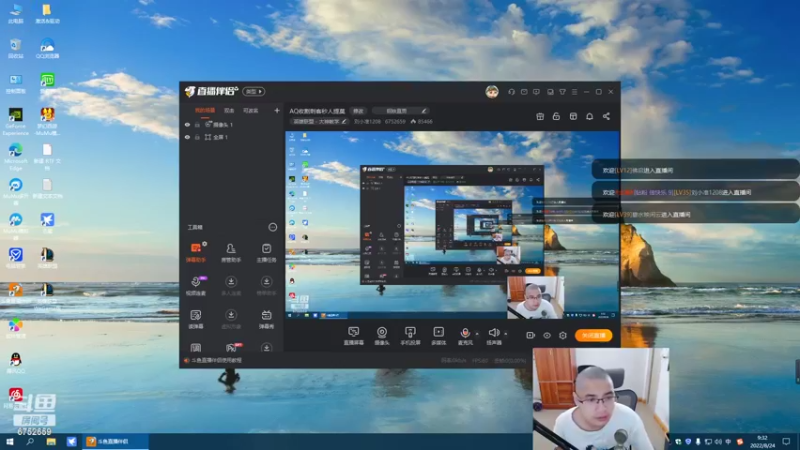
Task: Open the user avatar in title bar
Action: point(492,92)
